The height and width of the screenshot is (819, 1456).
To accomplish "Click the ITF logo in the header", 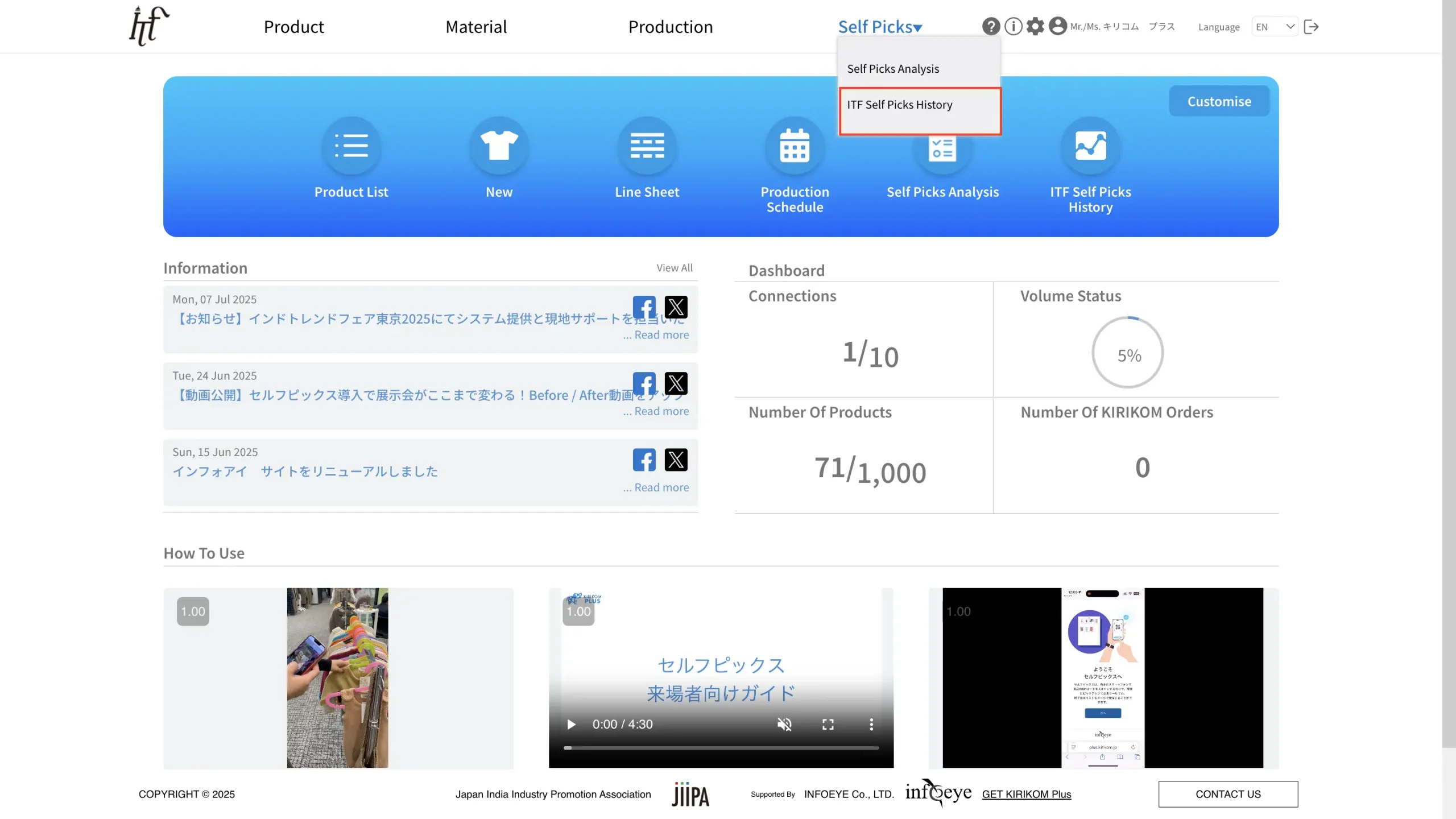I will pyautogui.click(x=150, y=26).
